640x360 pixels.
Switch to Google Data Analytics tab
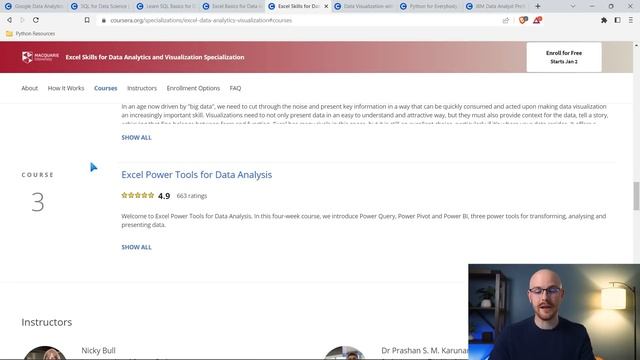click(x=34, y=6)
